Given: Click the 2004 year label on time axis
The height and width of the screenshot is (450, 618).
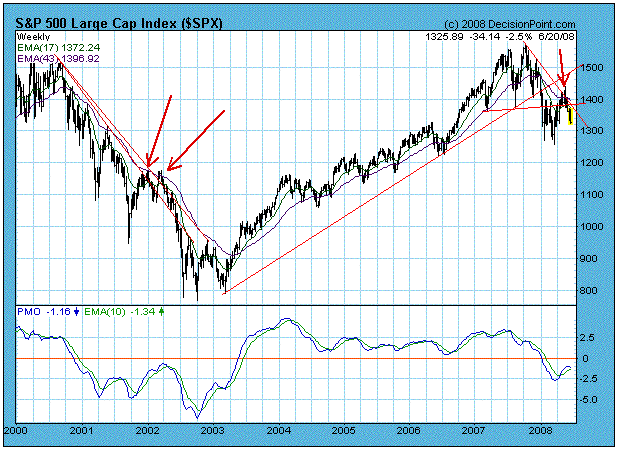Looking at the screenshot, I should click(279, 430).
